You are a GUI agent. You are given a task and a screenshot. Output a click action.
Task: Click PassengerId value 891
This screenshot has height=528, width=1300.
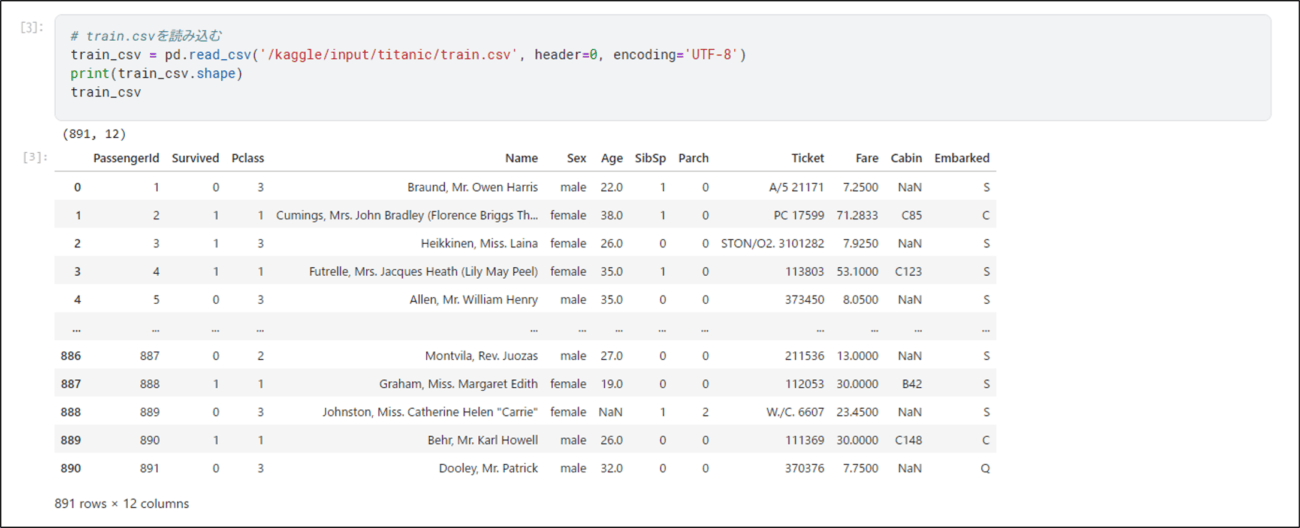(x=149, y=468)
